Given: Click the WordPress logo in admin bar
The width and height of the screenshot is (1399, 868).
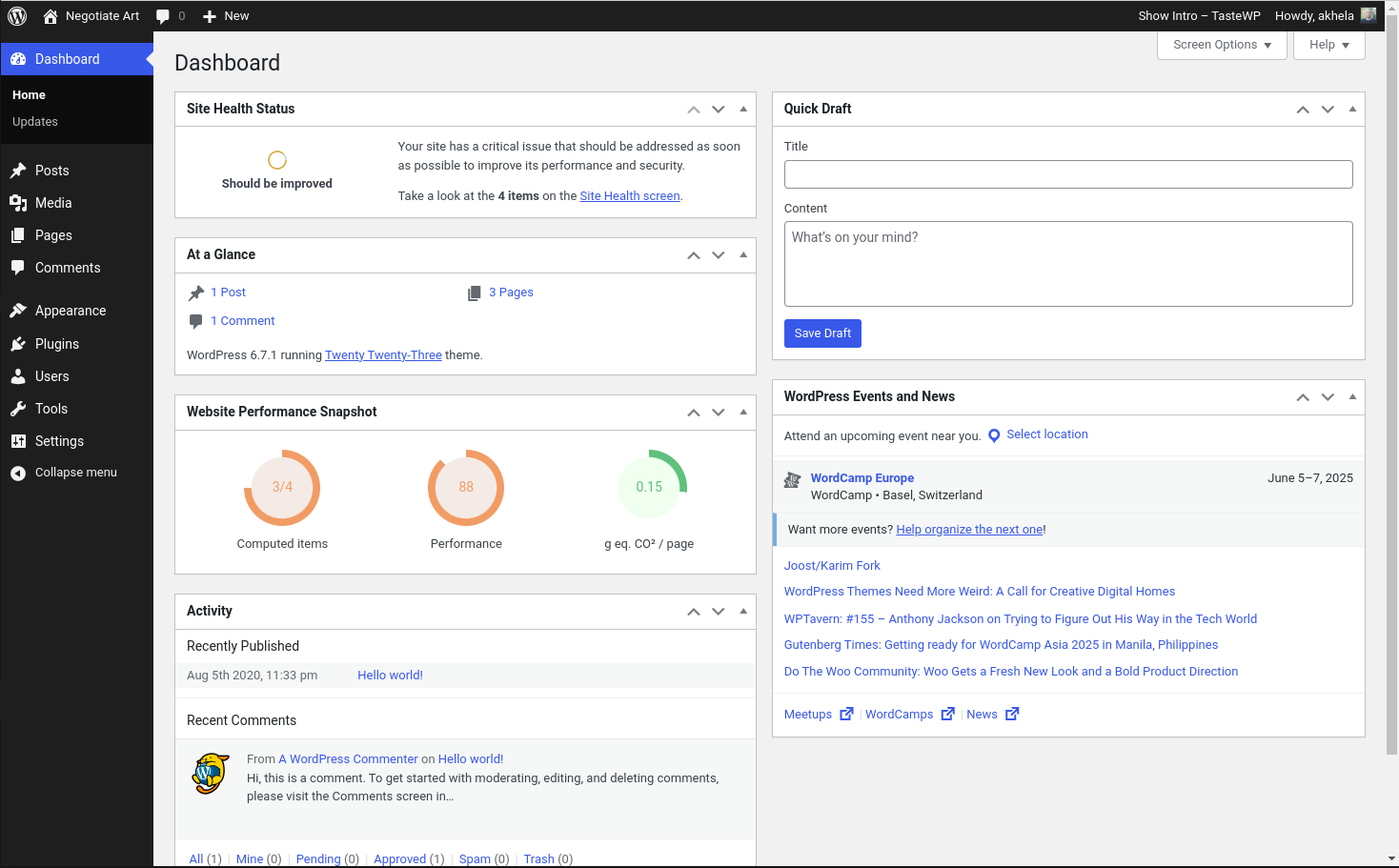Looking at the screenshot, I should tap(17, 16).
